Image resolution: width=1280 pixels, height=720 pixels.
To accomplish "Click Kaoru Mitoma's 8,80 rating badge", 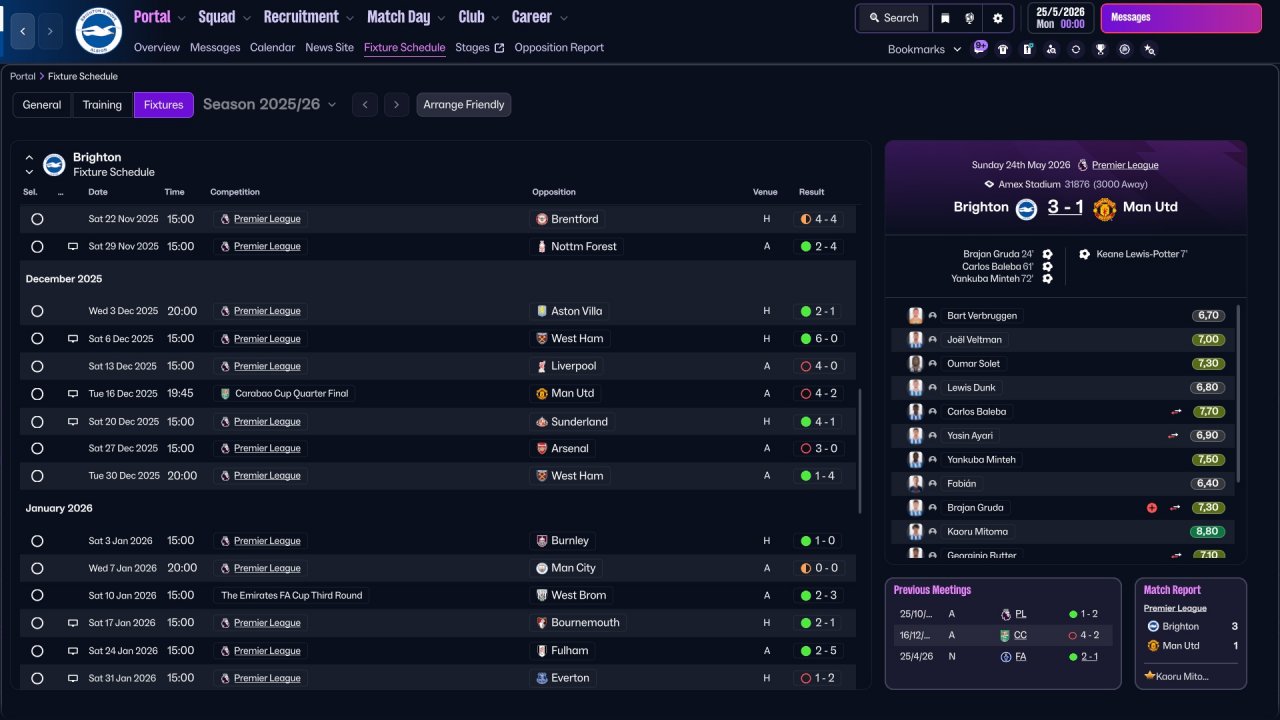I will coord(1207,532).
